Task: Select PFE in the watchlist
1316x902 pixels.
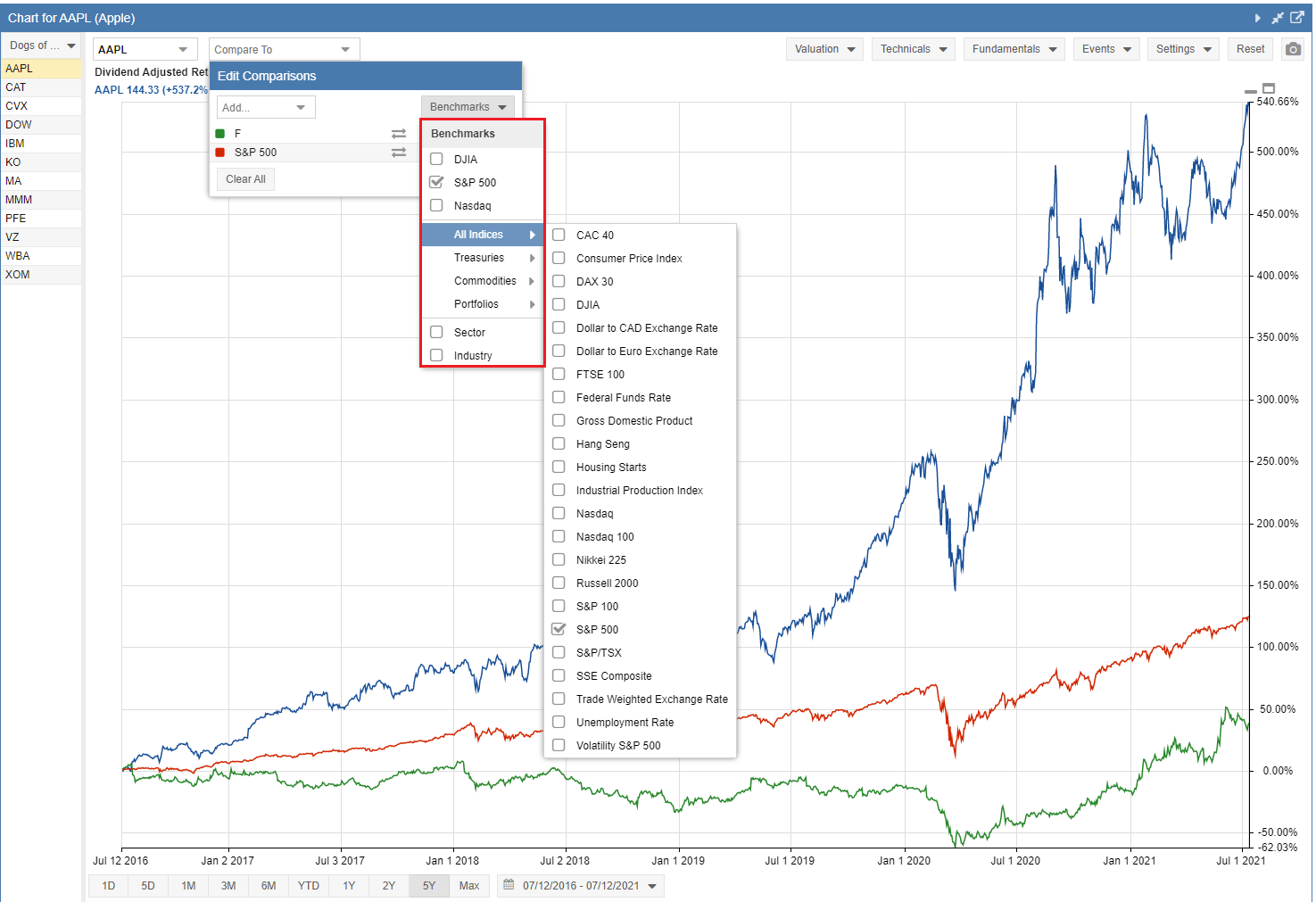Action: pyautogui.click(x=41, y=219)
